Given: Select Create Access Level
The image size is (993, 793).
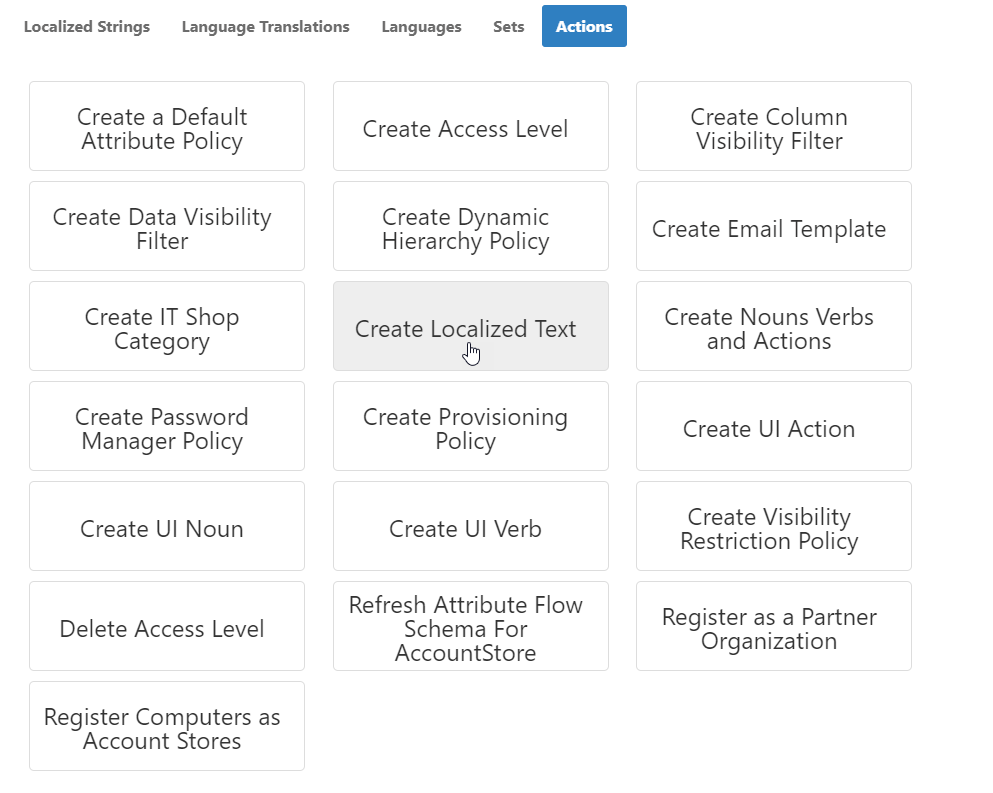Looking at the screenshot, I should click(x=470, y=126).
